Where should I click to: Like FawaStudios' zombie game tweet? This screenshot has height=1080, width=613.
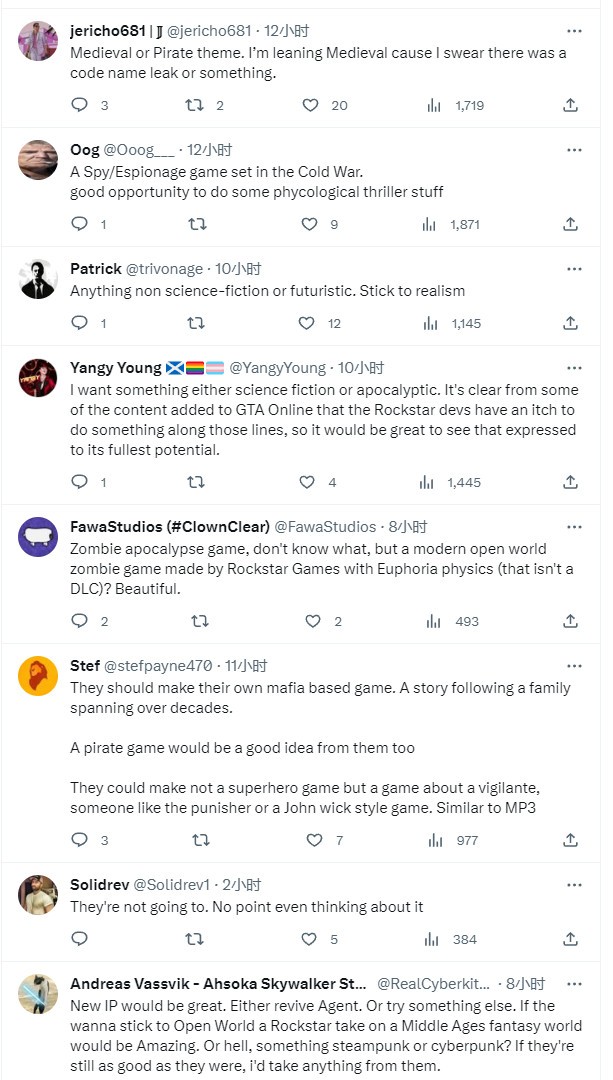coord(310,621)
